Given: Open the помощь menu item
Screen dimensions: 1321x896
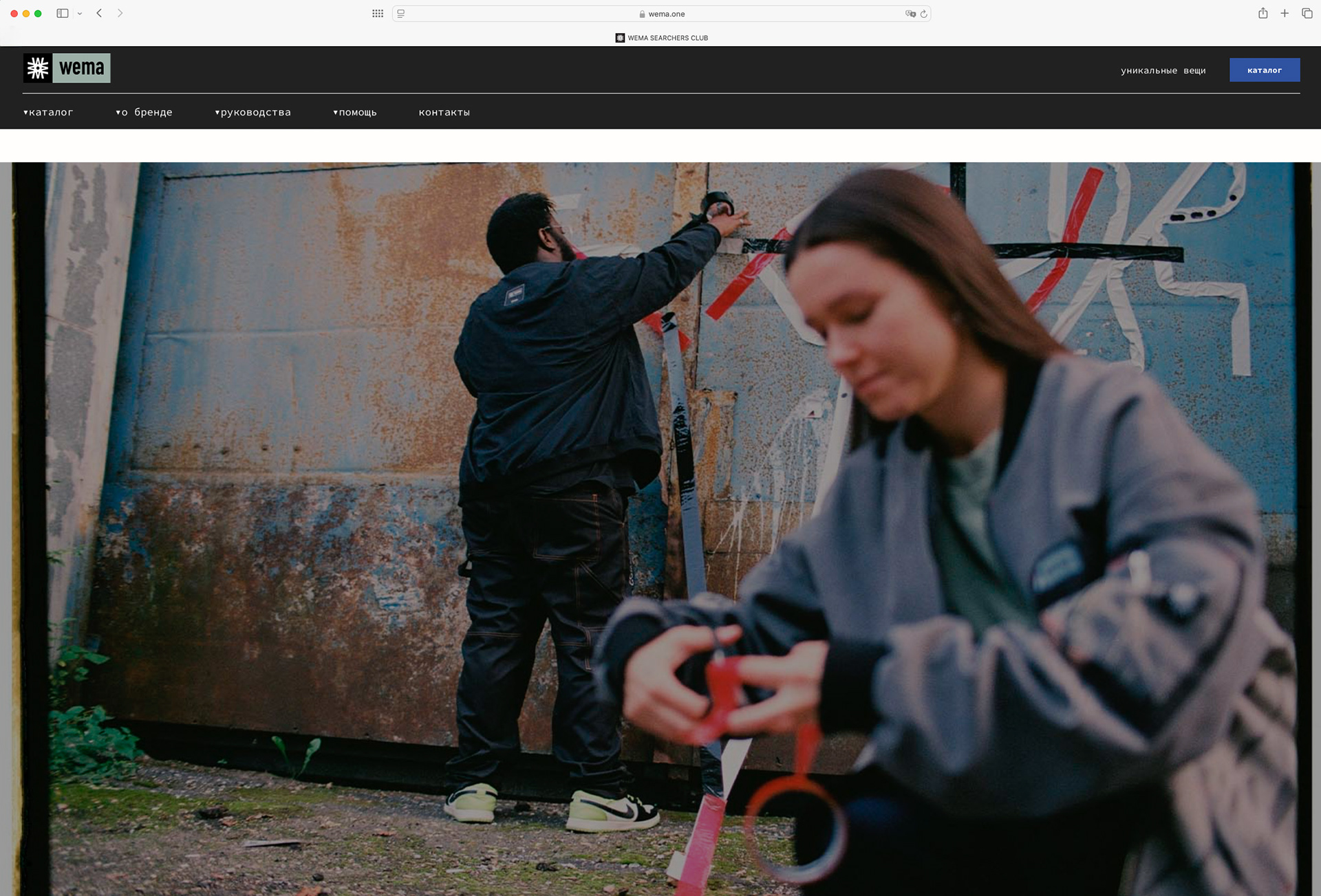Looking at the screenshot, I should [355, 112].
